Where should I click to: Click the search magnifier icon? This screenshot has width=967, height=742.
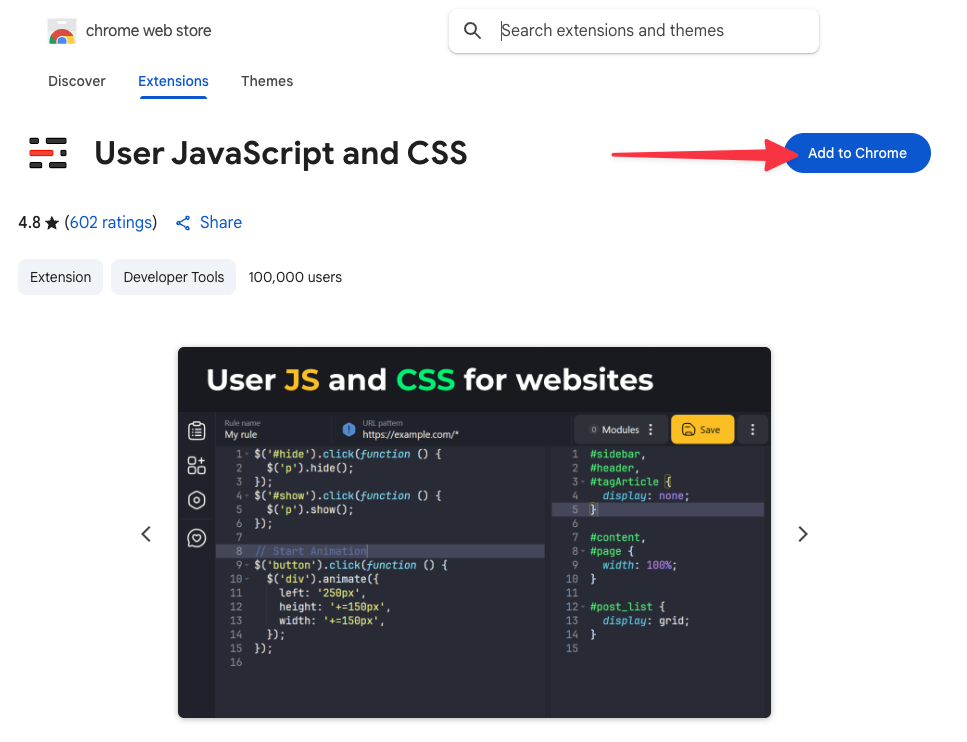472,31
